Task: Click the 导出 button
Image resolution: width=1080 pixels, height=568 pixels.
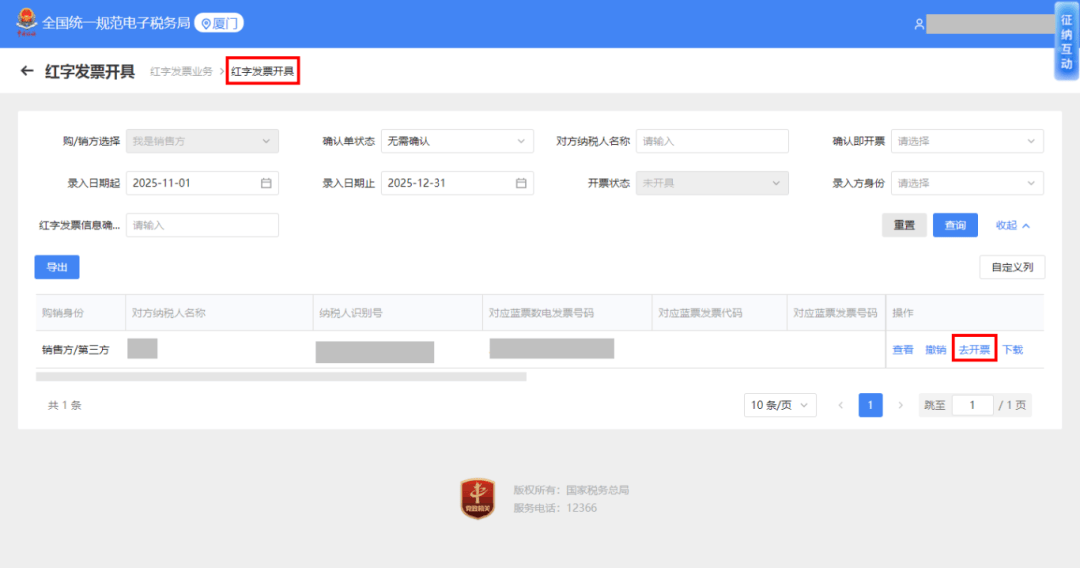Action: click(x=57, y=267)
